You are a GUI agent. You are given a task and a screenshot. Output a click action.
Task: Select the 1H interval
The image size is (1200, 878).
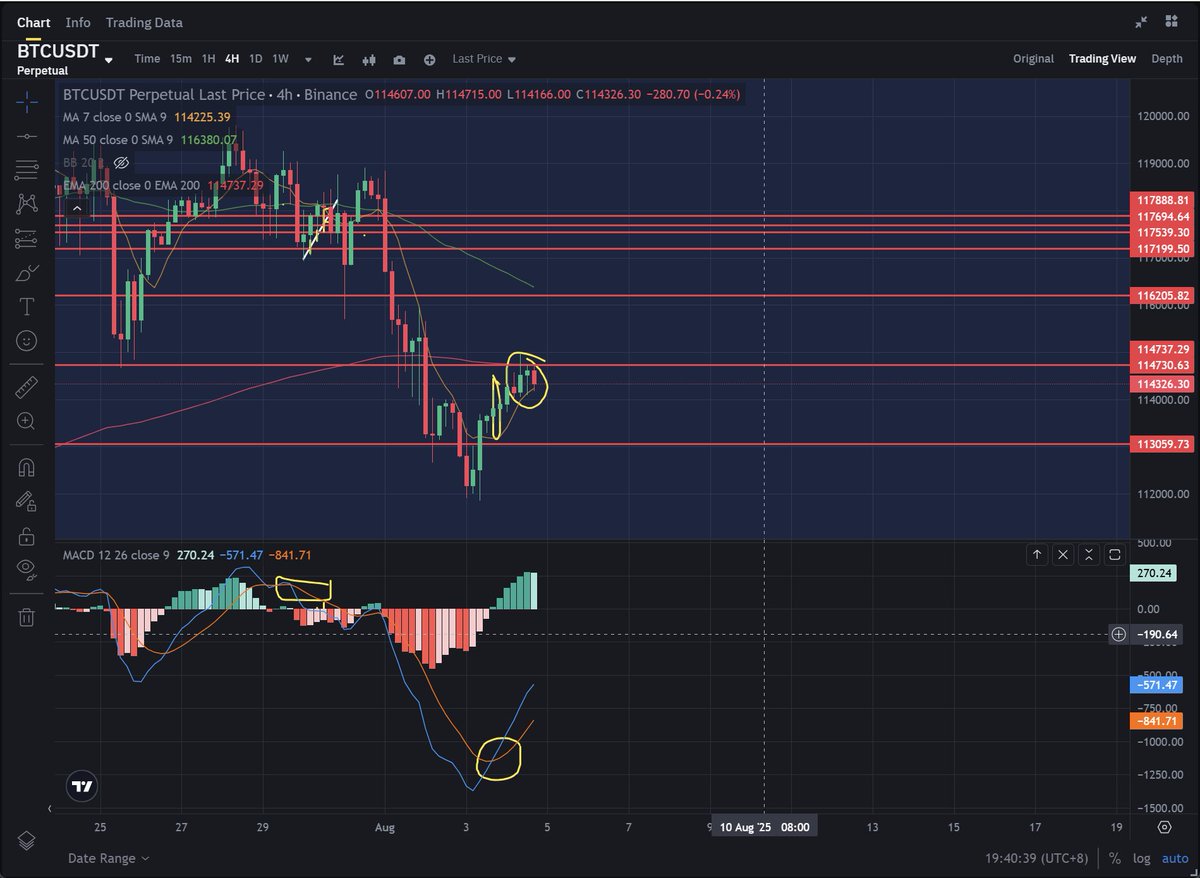[x=208, y=59]
